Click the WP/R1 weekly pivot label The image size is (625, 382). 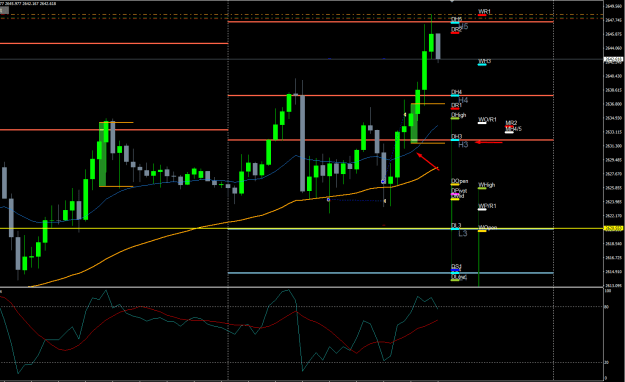[x=487, y=206]
